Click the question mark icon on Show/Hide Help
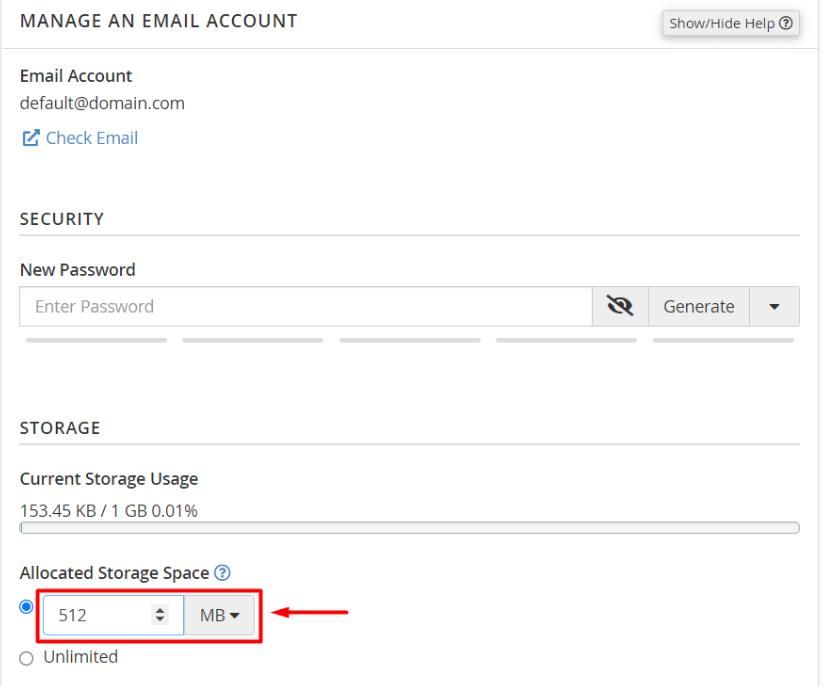This screenshot has height=700, width=824. coord(788,23)
